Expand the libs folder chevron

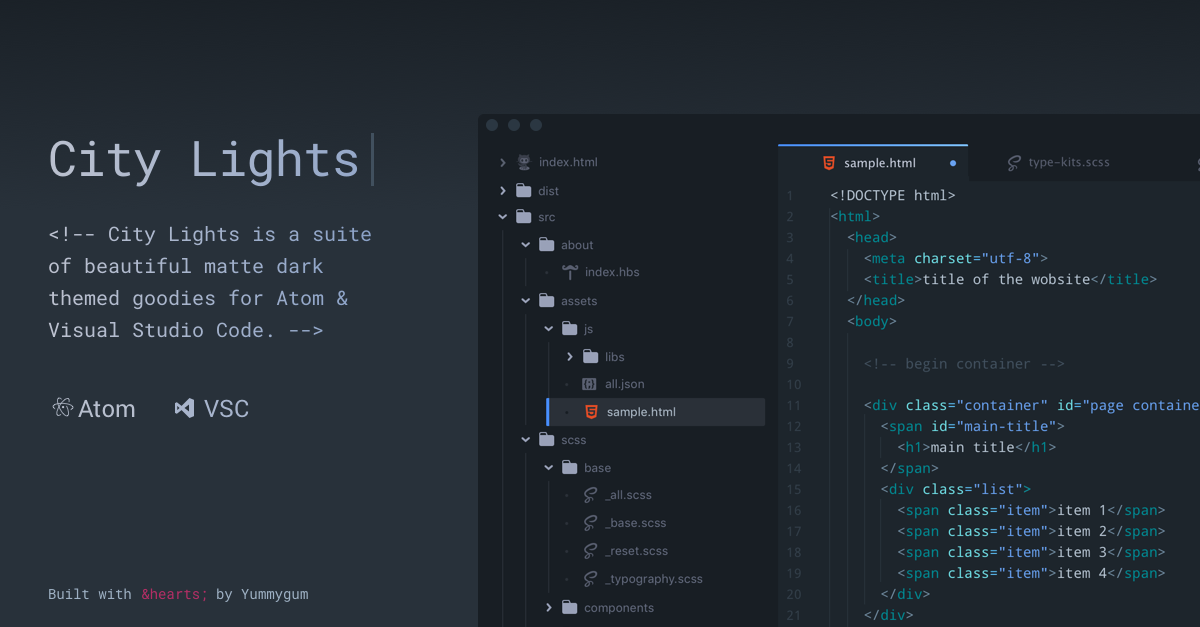570,356
